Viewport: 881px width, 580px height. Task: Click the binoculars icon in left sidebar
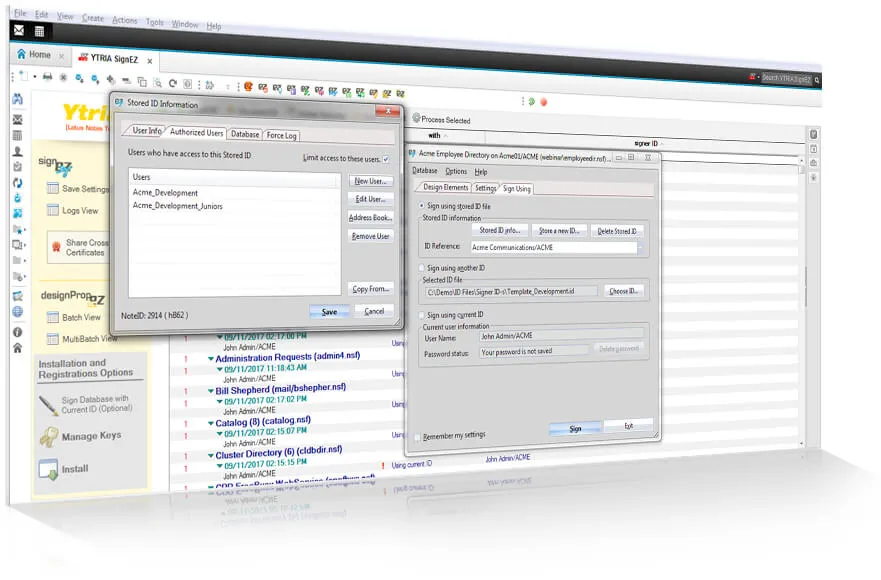tap(17, 99)
